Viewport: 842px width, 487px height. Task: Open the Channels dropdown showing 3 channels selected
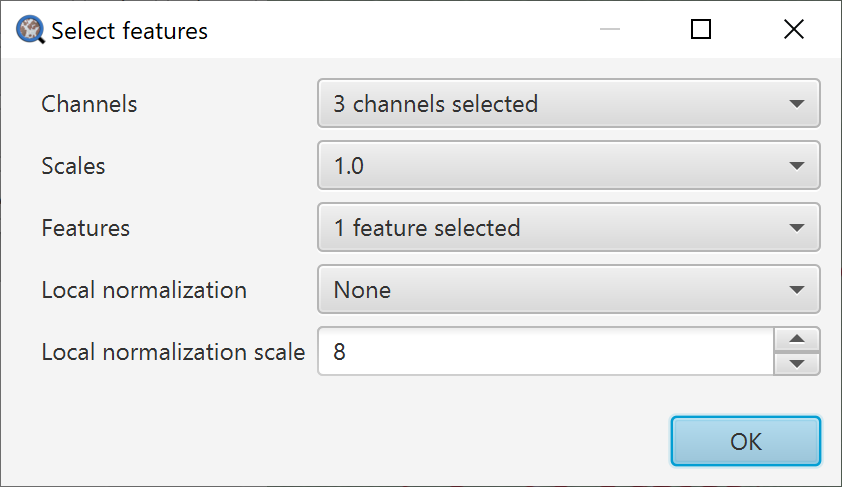[x=569, y=103]
